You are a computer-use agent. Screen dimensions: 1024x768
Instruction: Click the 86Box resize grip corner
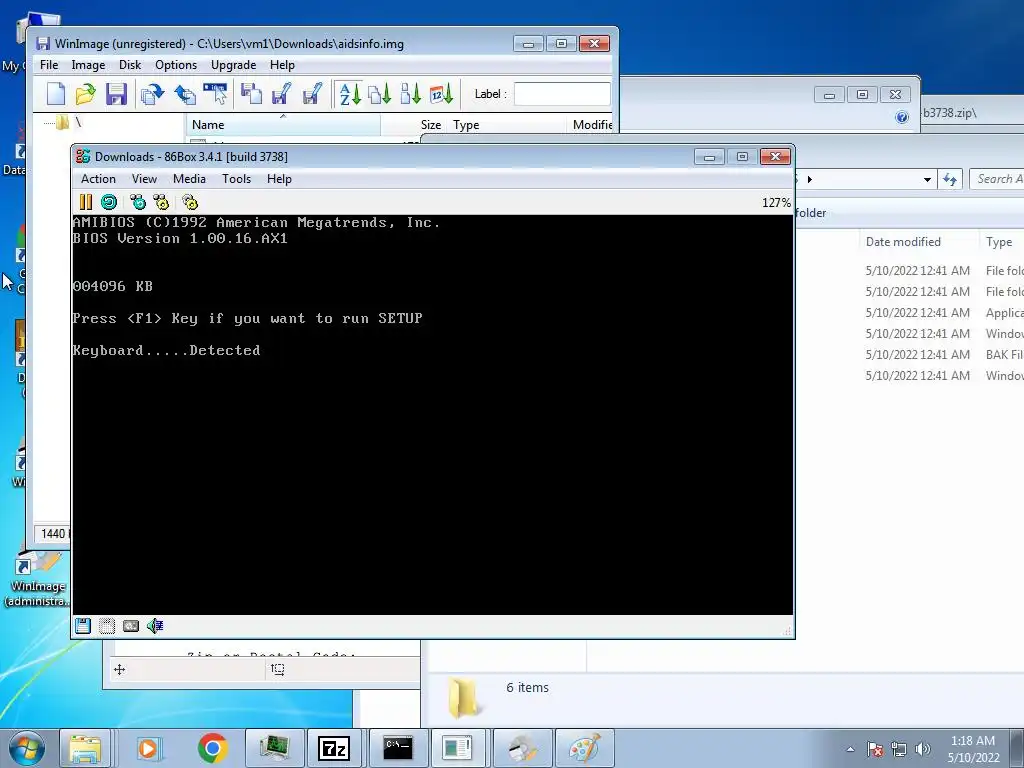point(787,631)
